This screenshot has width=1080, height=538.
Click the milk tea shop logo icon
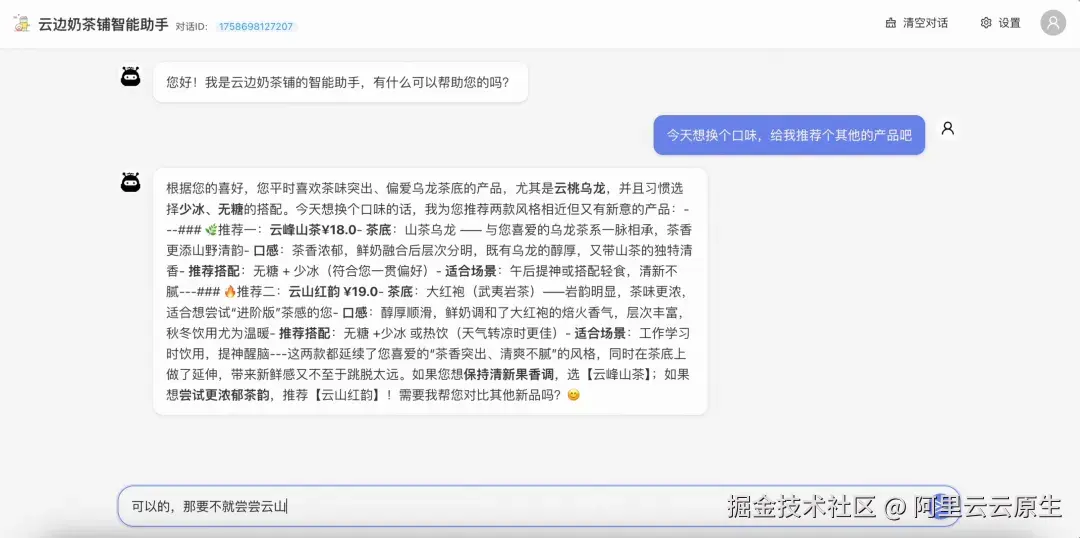pyautogui.click(x=22, y=23)
